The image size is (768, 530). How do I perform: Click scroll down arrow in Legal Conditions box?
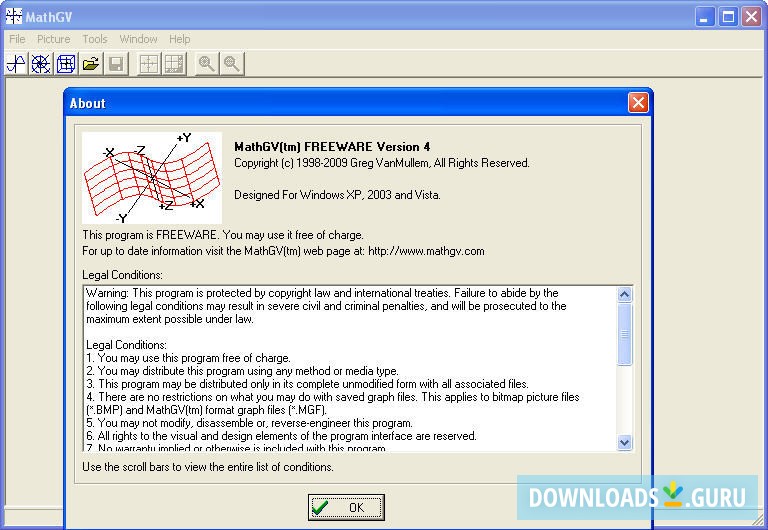(624, 442)
